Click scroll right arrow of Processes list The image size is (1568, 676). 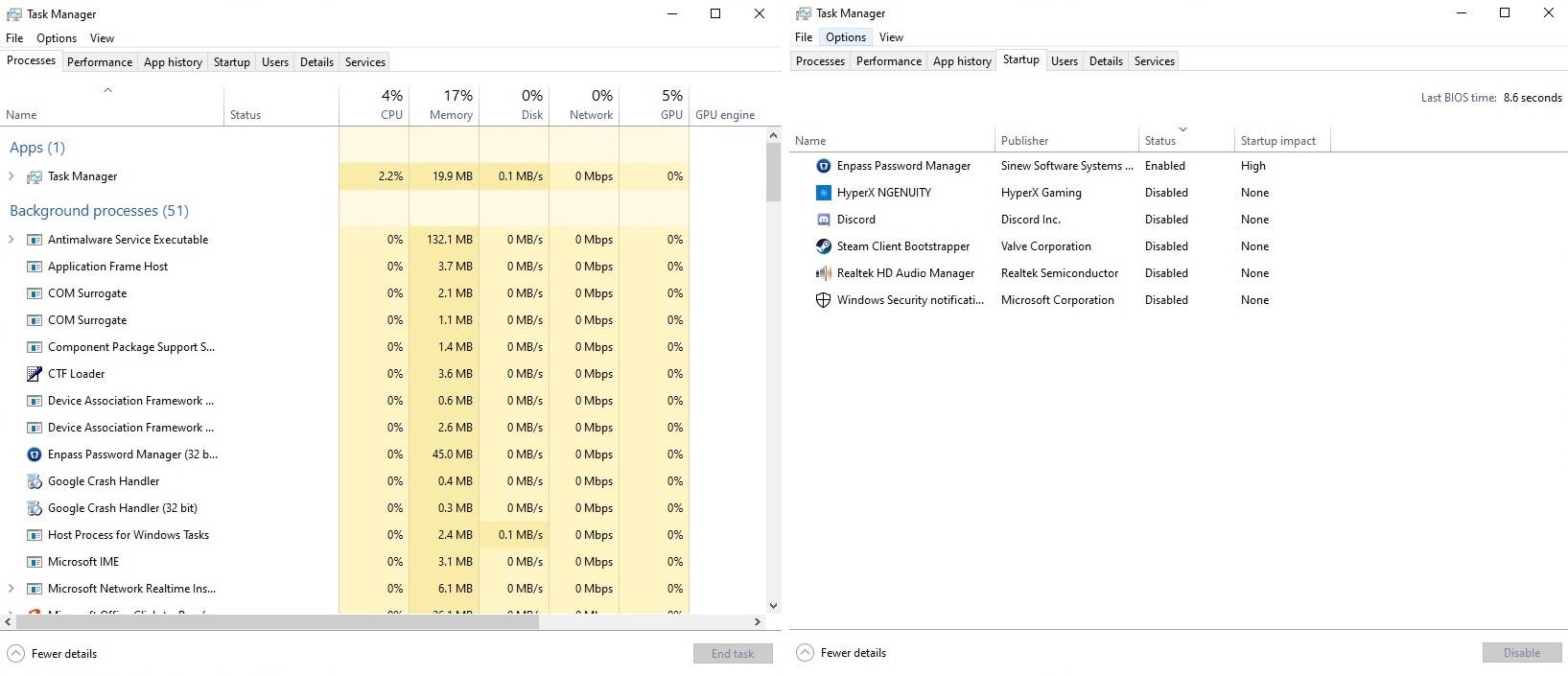[758, 622]
